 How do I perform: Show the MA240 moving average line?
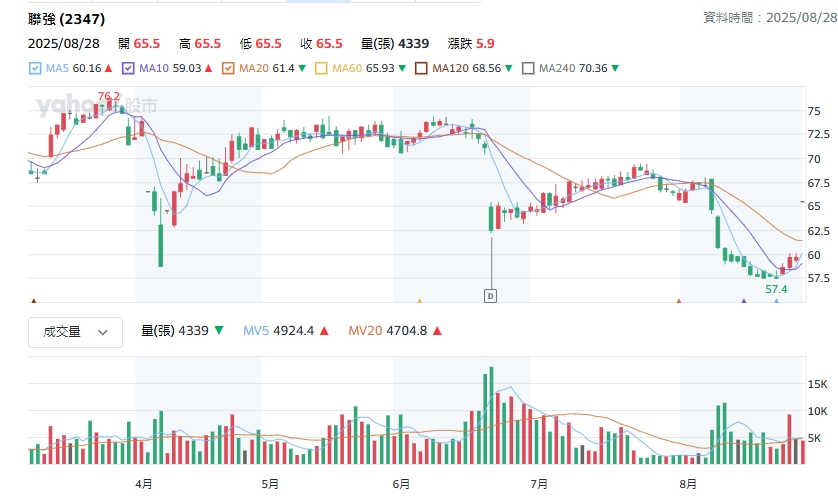[x=528, y=68]
